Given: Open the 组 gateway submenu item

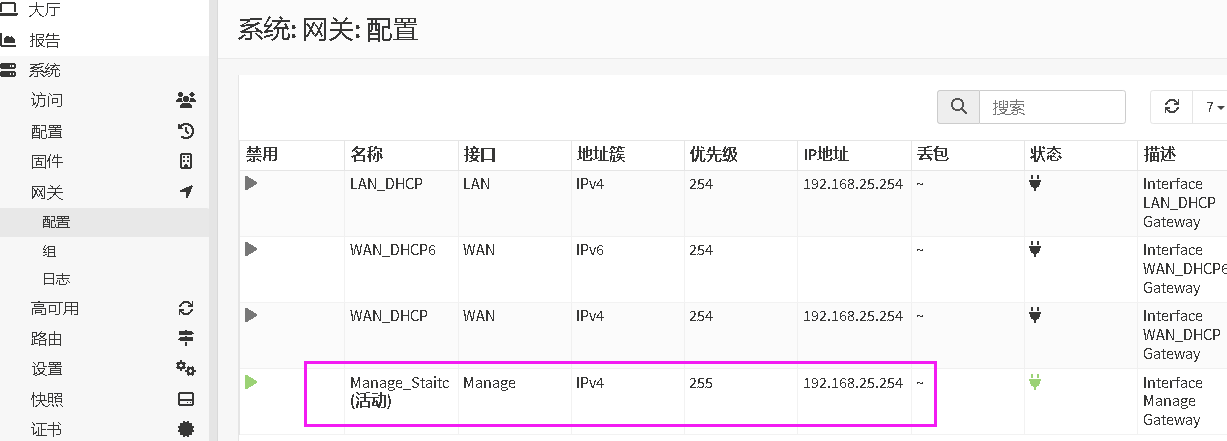Looking at the screenshot, I should (50, 251).
